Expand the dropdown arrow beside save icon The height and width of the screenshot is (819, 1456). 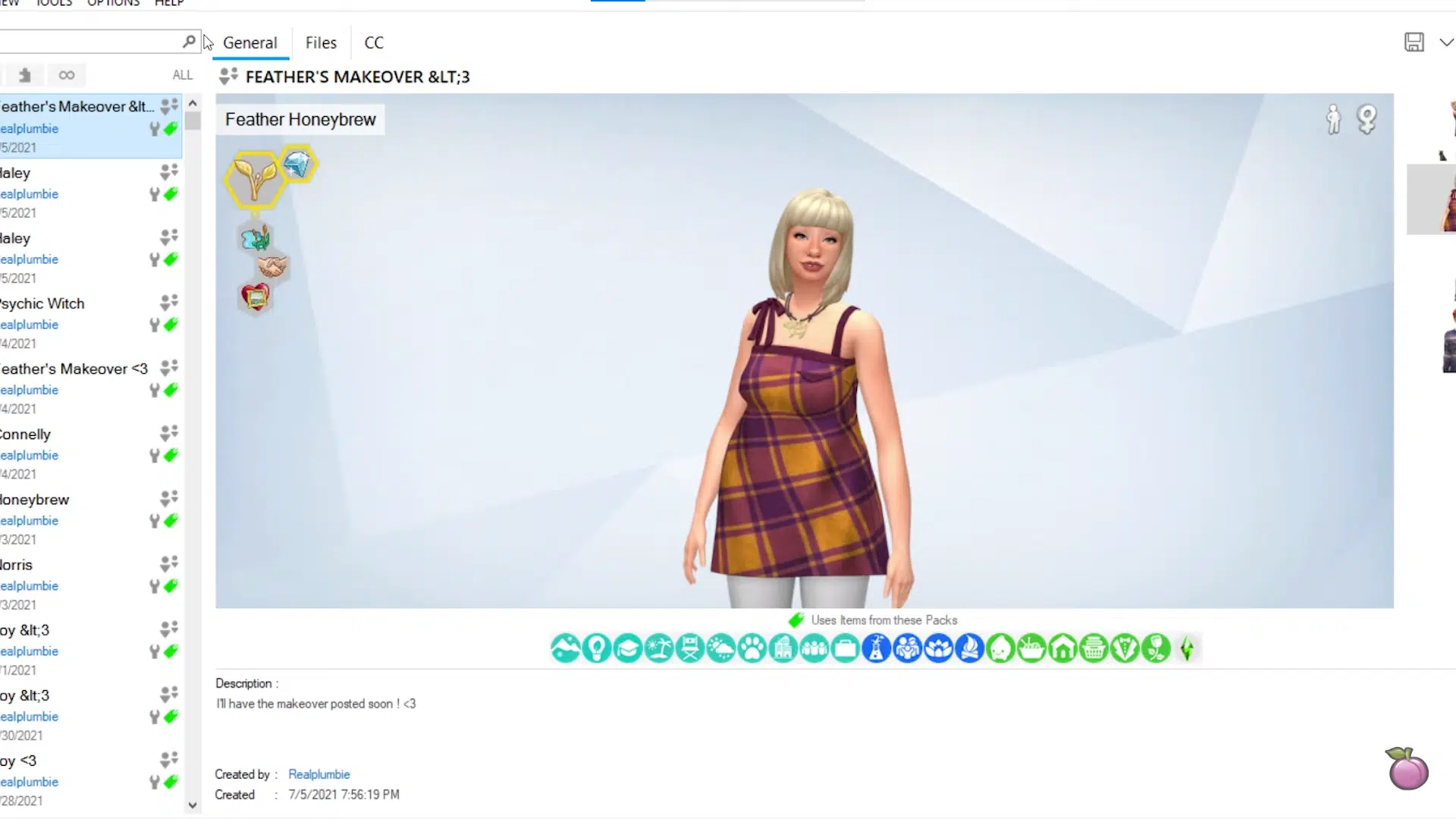tap(1446, 42)
